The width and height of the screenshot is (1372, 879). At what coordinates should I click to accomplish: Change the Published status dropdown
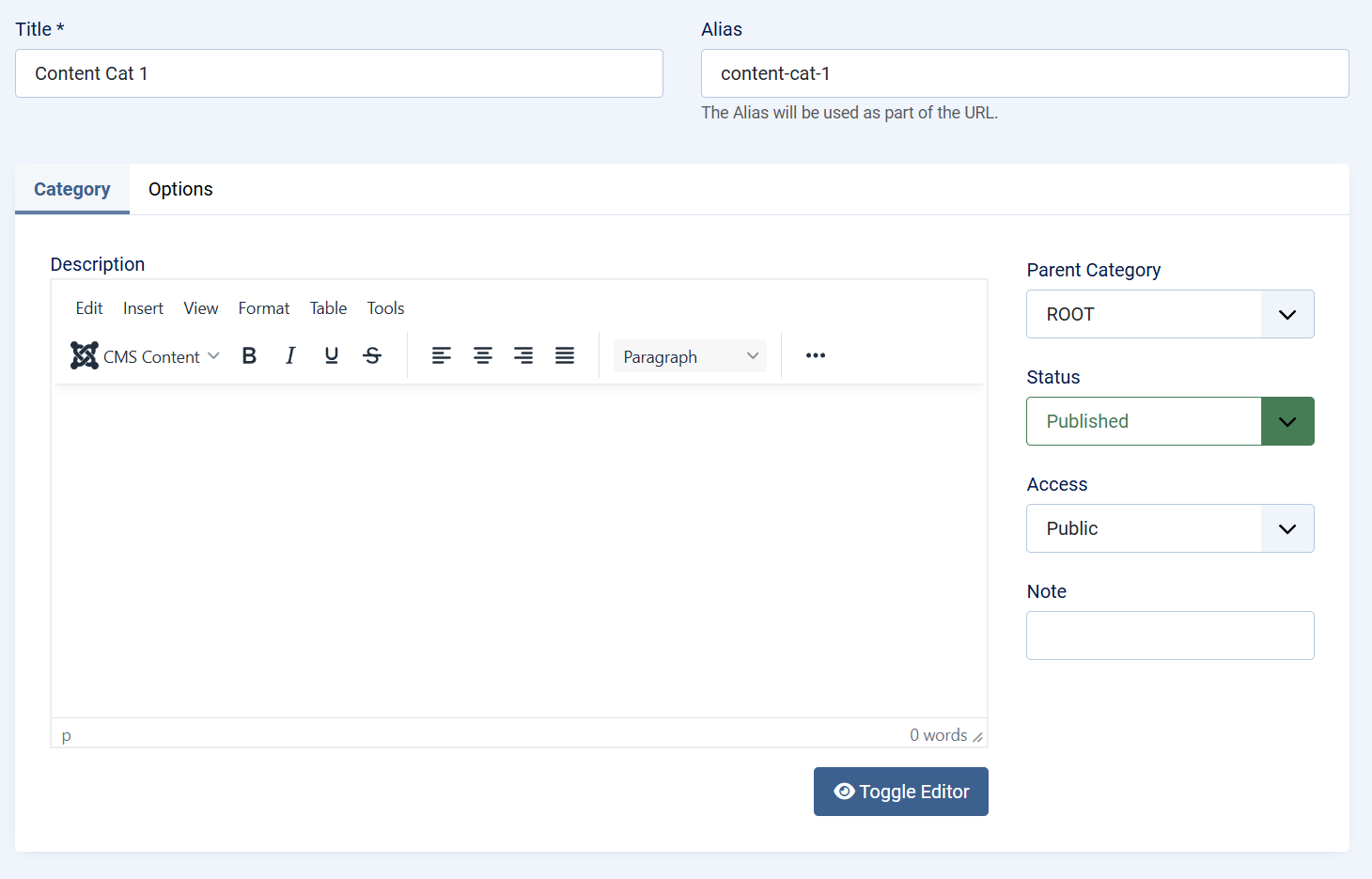(x=1170, y=421)
